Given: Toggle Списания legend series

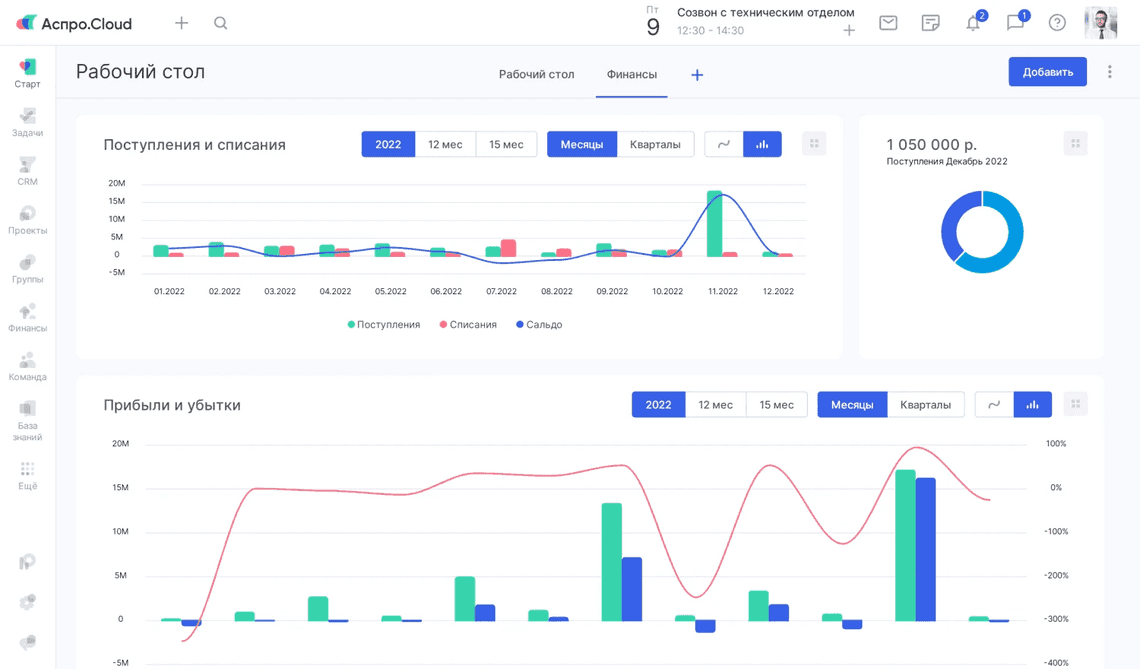Looking at the screenshot, I should (x=468, y=325).
